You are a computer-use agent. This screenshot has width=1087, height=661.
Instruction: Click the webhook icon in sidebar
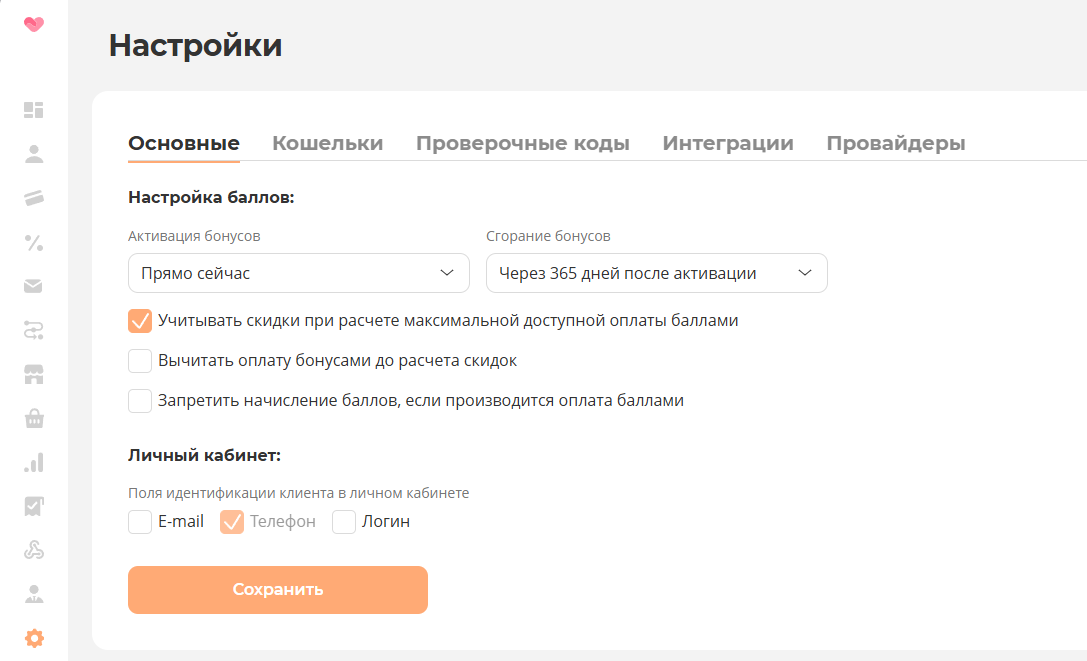[34, 550]
